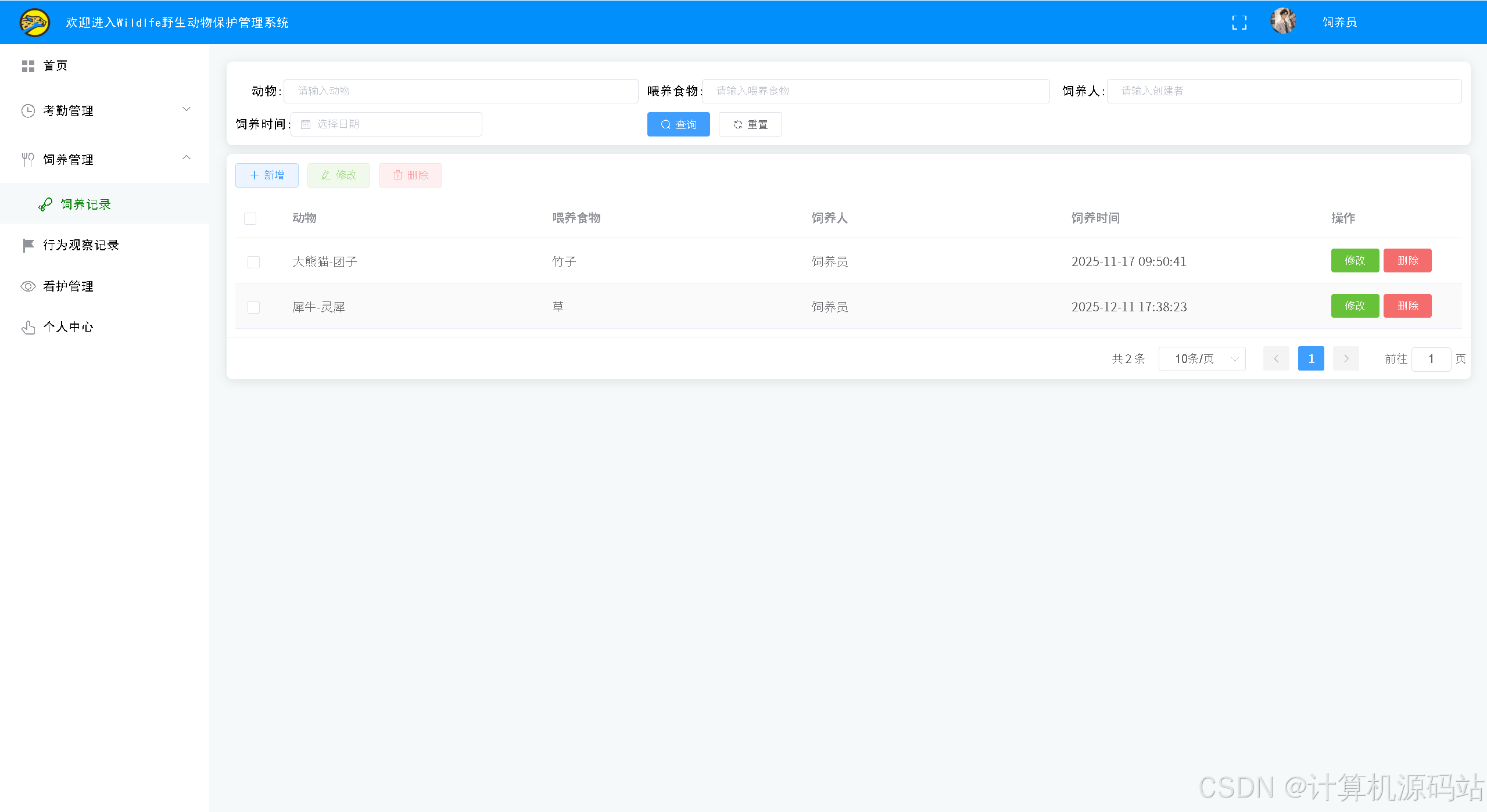Collapse the 饲养管理 menu chevron
The image size is (1487, 812).
pos(187,157)
